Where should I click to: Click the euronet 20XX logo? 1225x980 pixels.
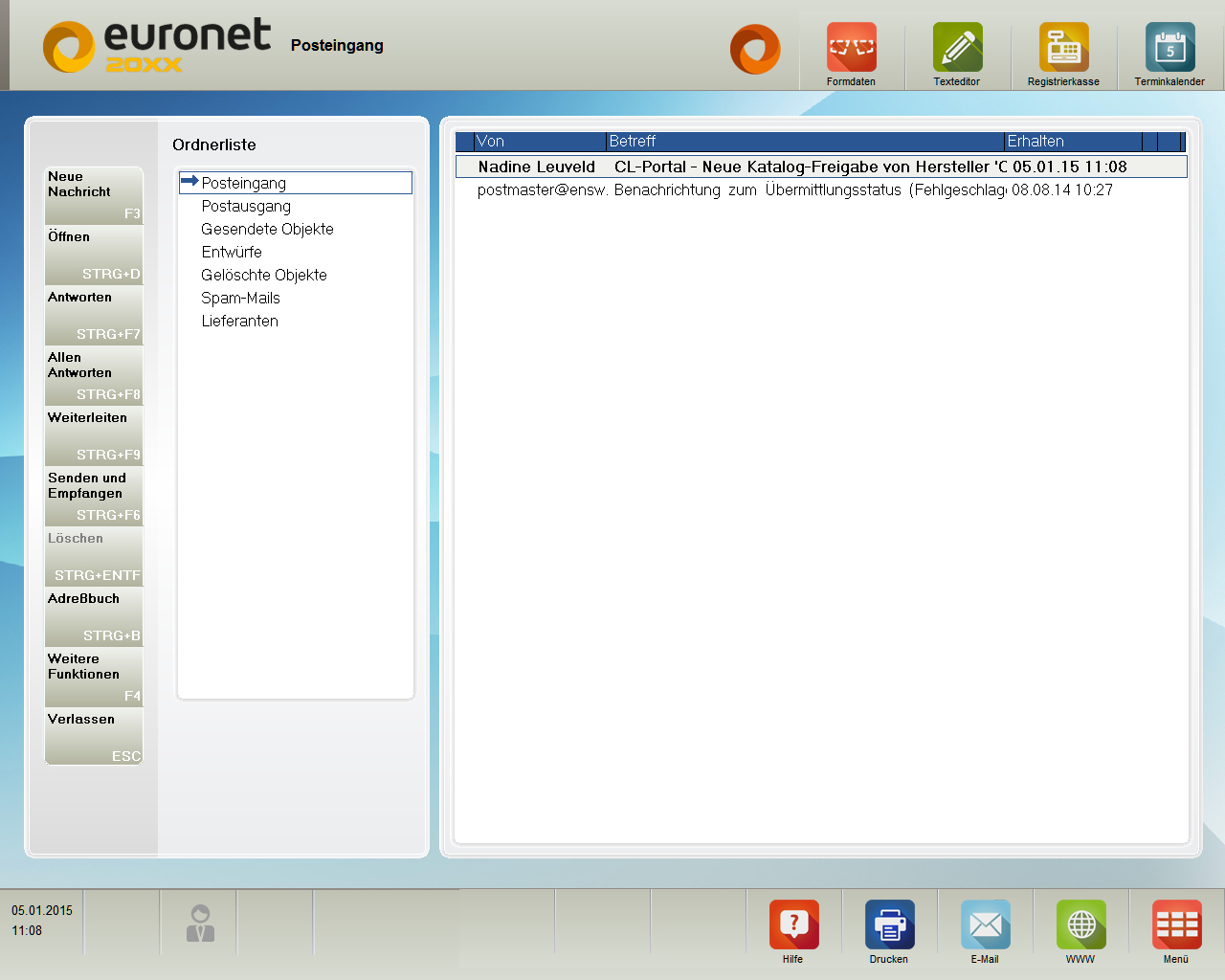pyautogui.click(x=158, y=46)
